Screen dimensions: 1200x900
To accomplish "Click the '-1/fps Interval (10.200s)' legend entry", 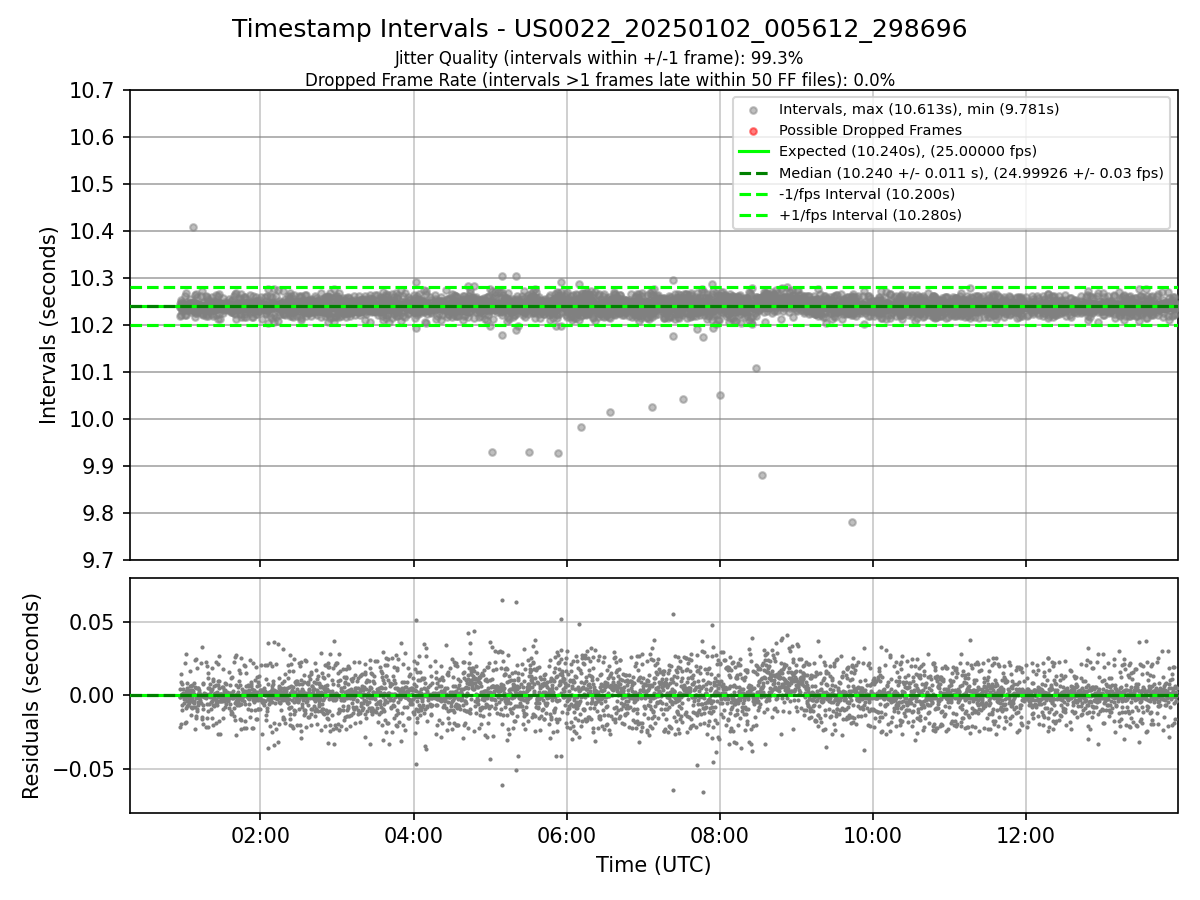I will (x=866, y=194).
